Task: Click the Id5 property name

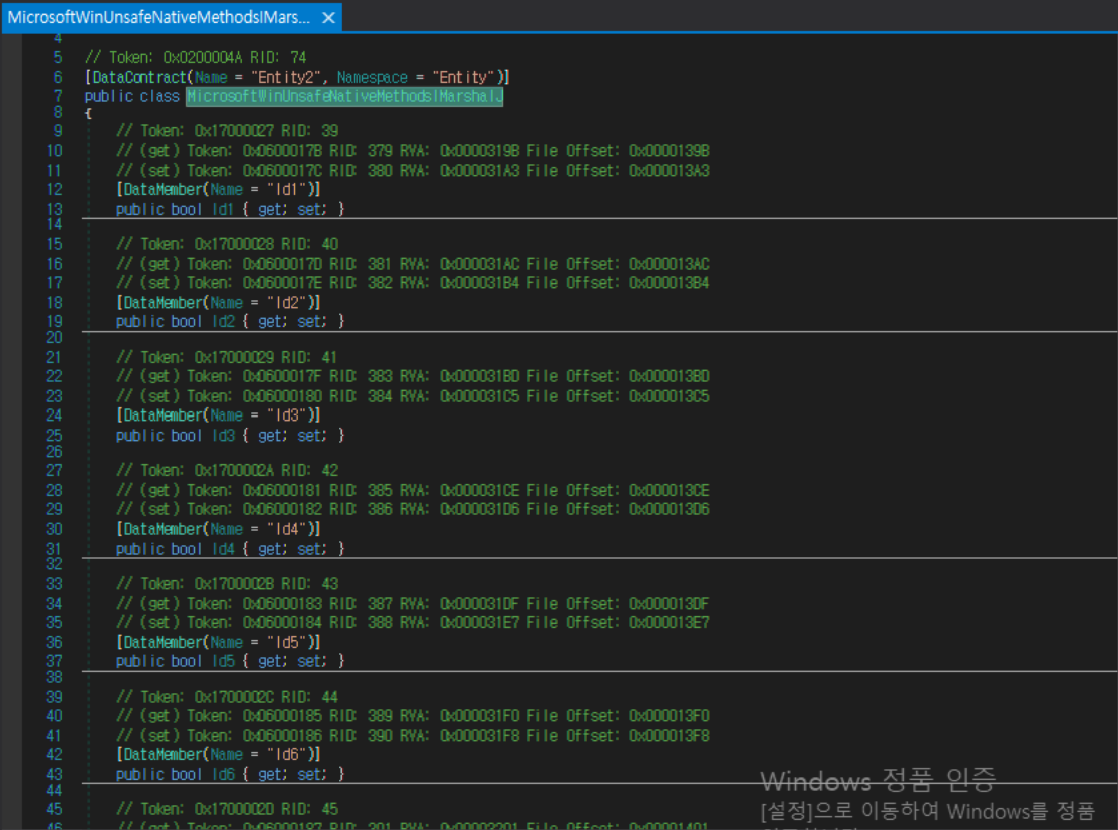Action: tap(222, 661)
